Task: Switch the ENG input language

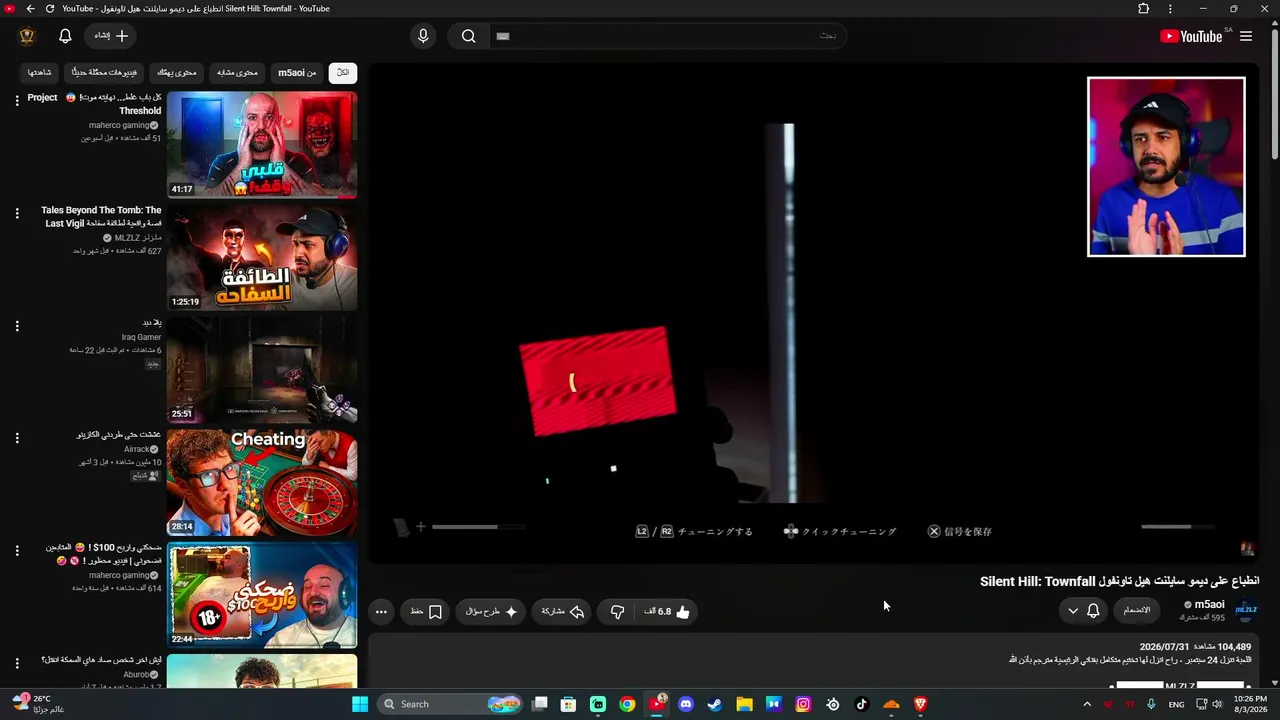Action: click(x=1176, y=704)
